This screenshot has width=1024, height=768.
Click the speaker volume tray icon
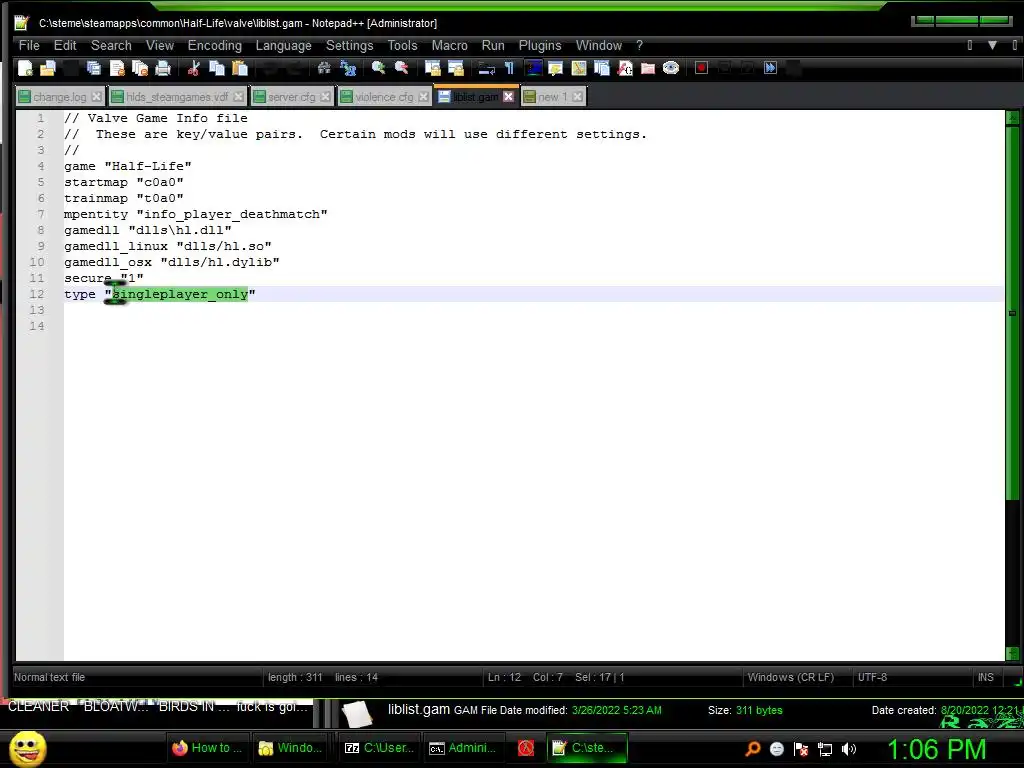coord(849,749)
